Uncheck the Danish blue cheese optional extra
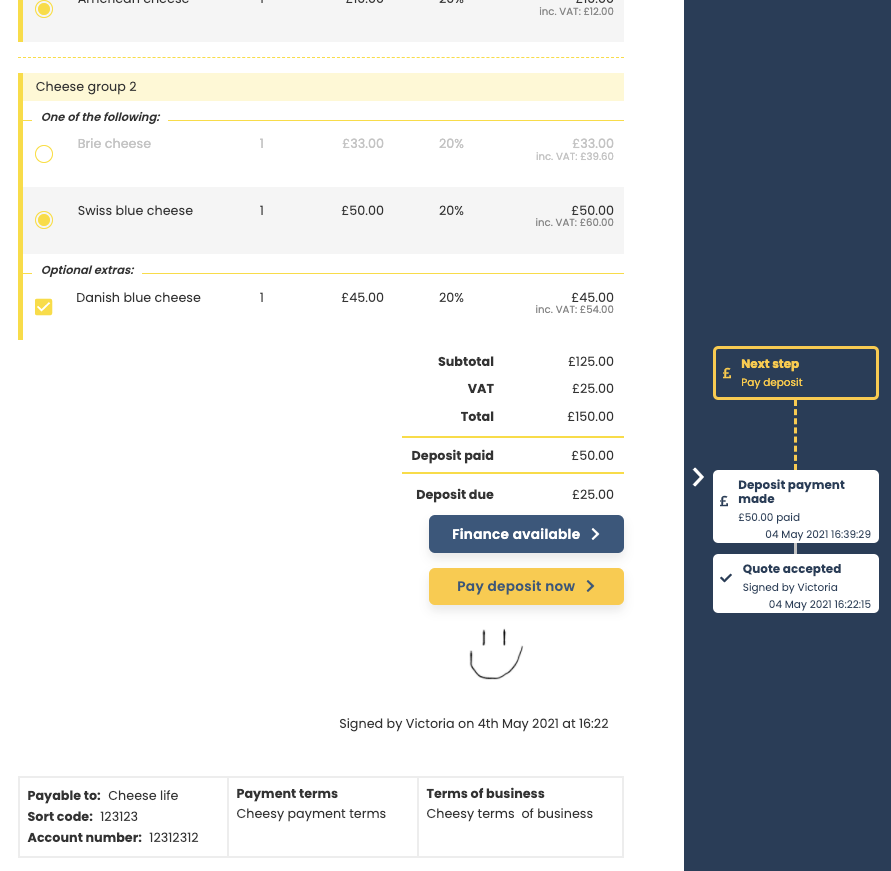The image size is (891, 871). pos(44,307)
